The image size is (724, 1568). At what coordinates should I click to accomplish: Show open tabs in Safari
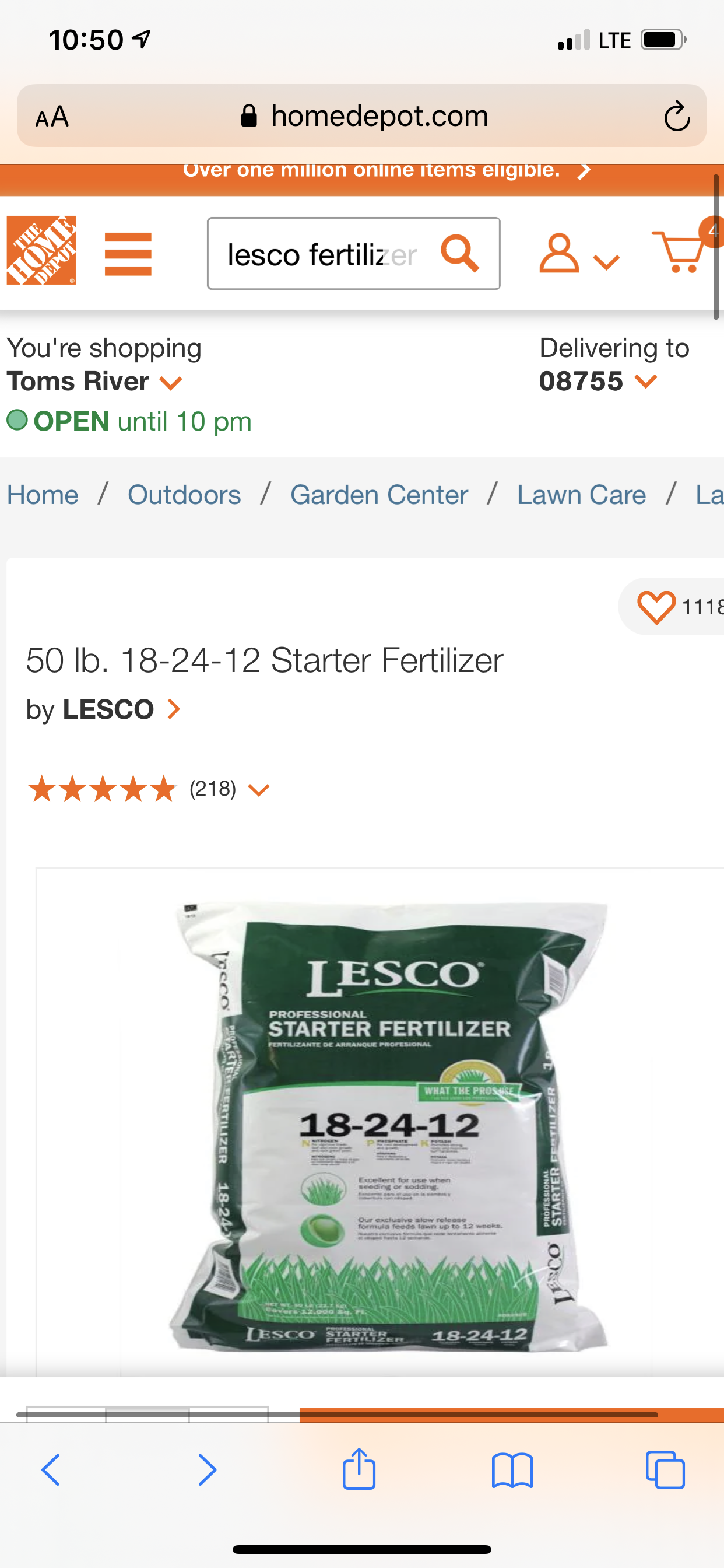coord(665,1470)
